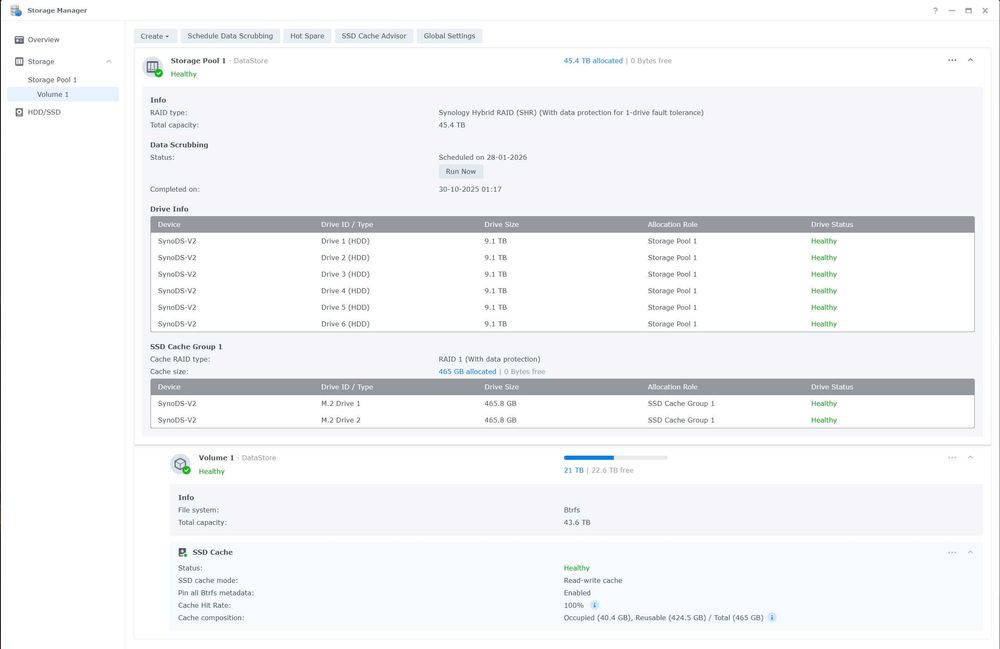Screen dimensions: 1000x649
Task: Click the 21 TB used link for Volume 1
Action: click(573, 470)
